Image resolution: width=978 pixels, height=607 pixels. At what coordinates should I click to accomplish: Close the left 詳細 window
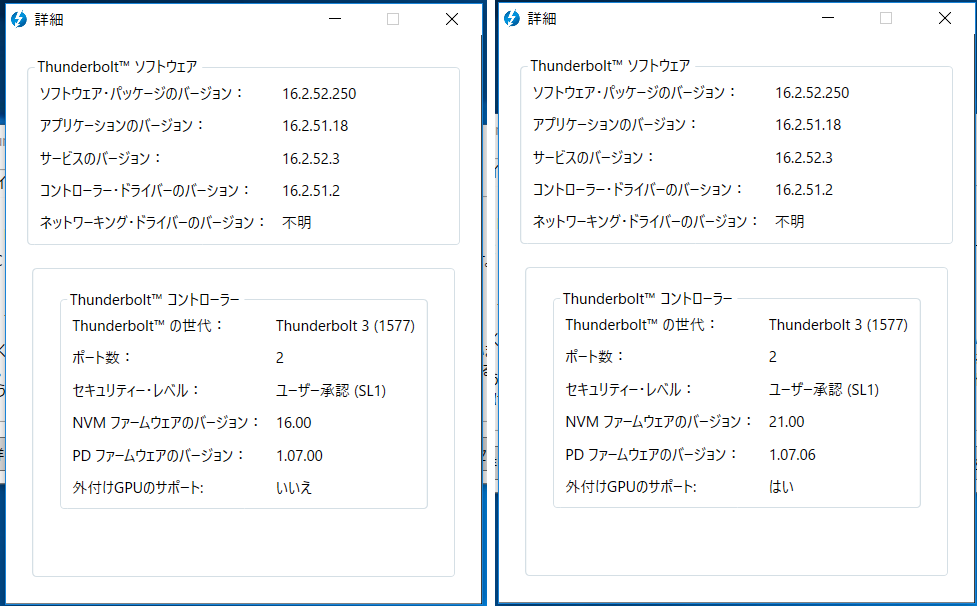[452, 19]
